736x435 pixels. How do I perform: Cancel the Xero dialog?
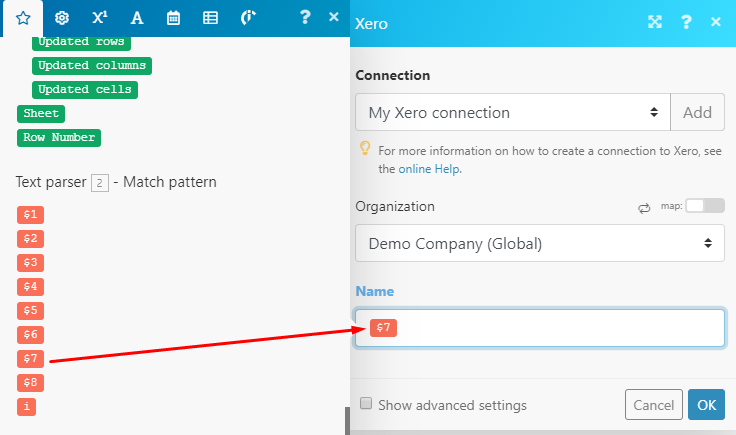[654, 404]
